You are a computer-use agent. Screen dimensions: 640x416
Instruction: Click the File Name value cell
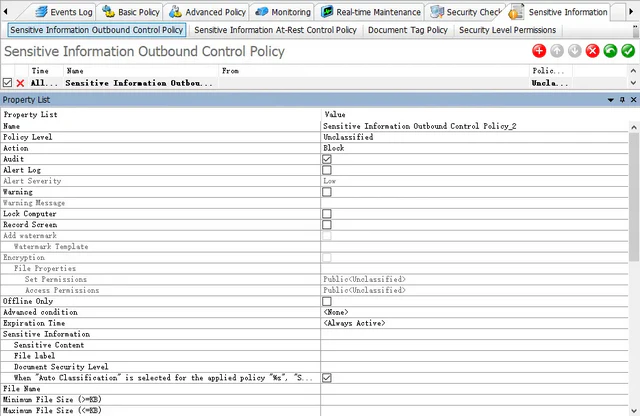[474, 389]
